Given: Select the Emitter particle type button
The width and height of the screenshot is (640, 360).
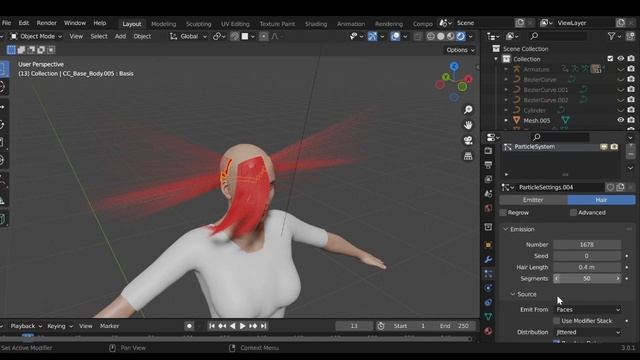Looking at the screenshot, I should tap(533, 200).
